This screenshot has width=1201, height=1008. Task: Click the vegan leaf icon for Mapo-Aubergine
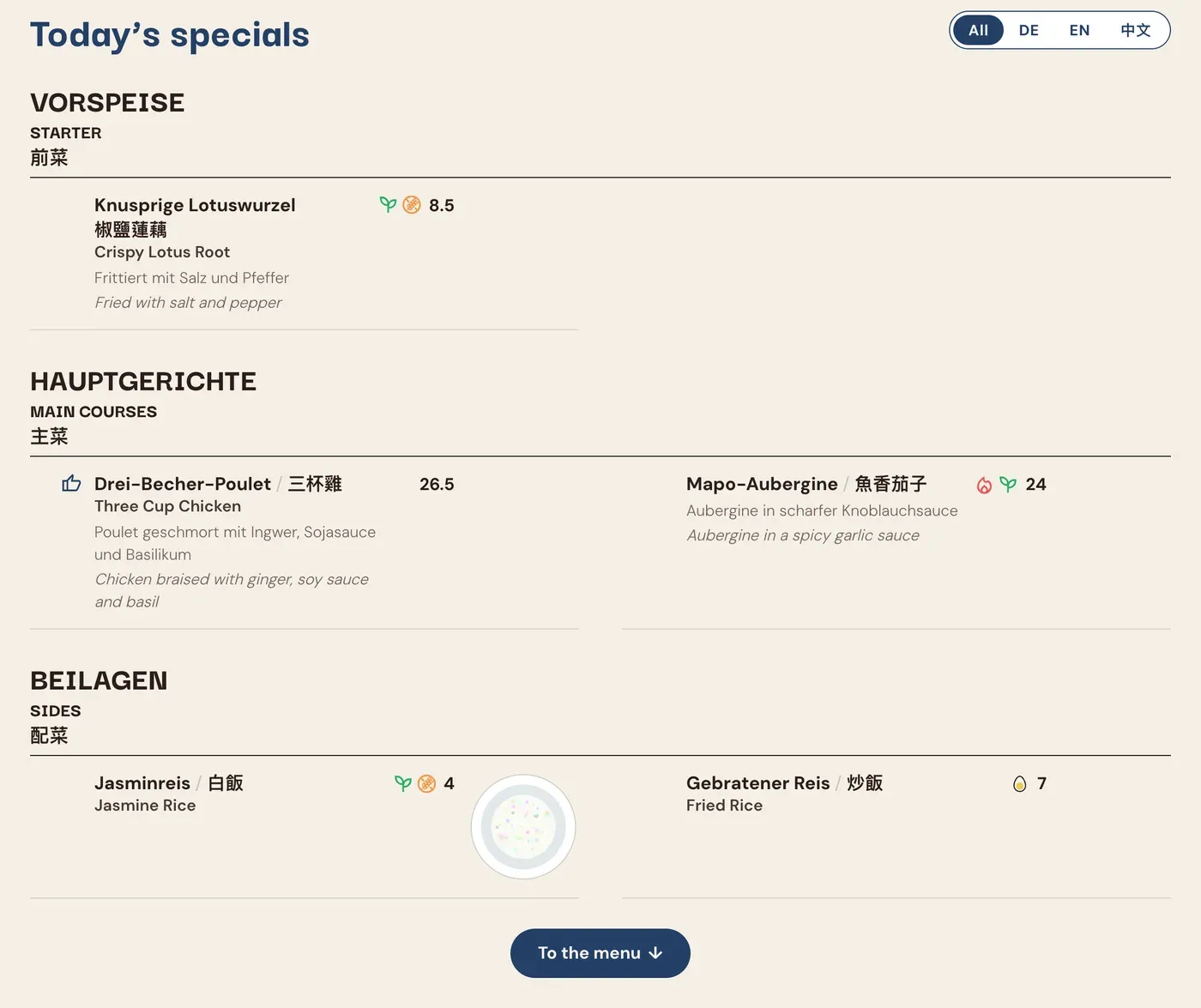(x=1008, y=485)
